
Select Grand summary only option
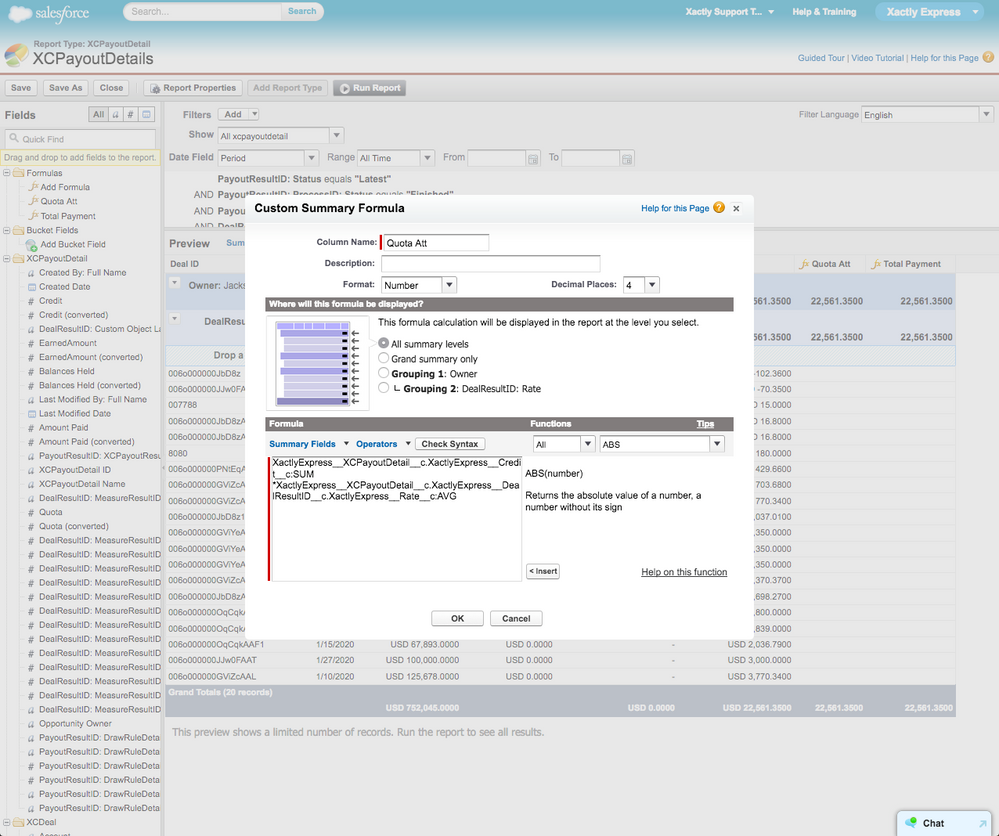tap(384, 358)
